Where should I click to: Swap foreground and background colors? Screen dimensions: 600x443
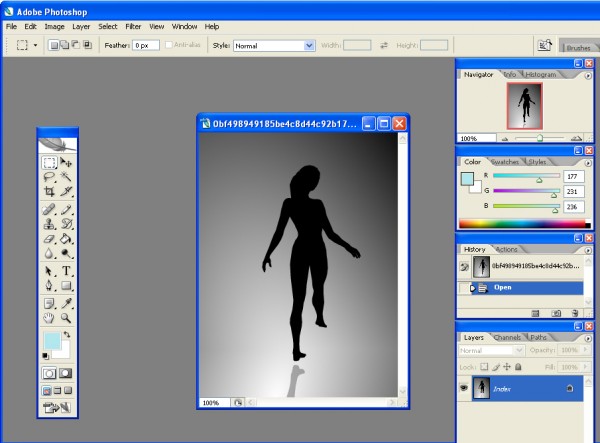69,335
